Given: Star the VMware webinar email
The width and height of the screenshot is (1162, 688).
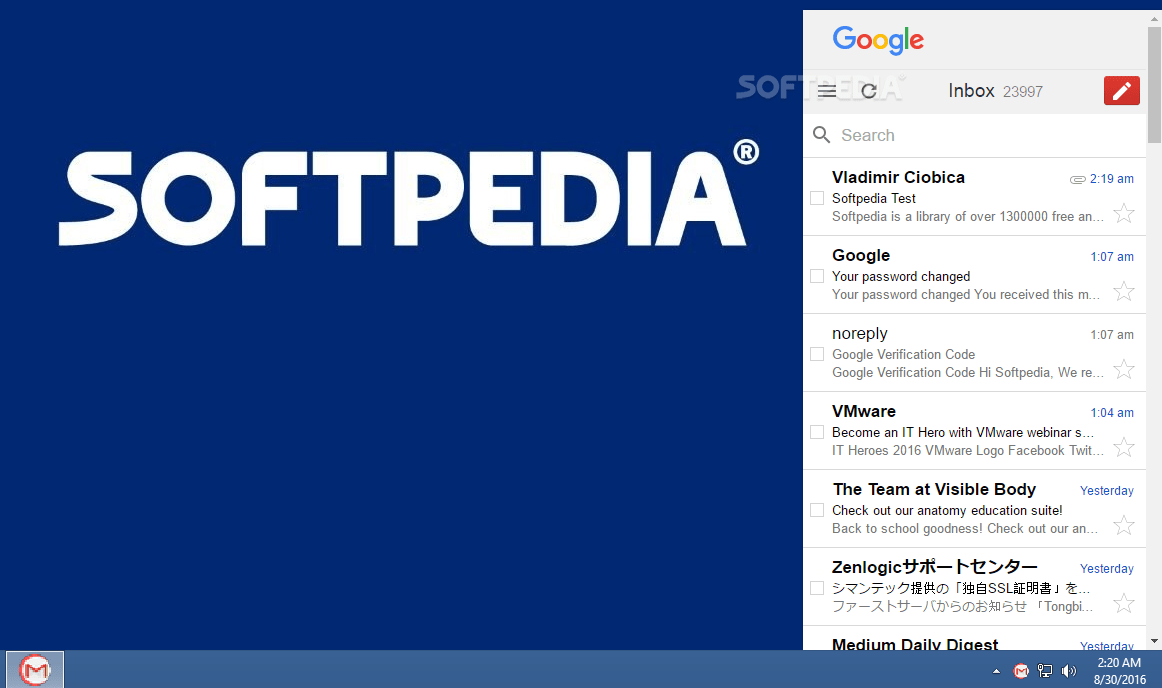Looking at the screenshot, I should (x=1124, y=447).
